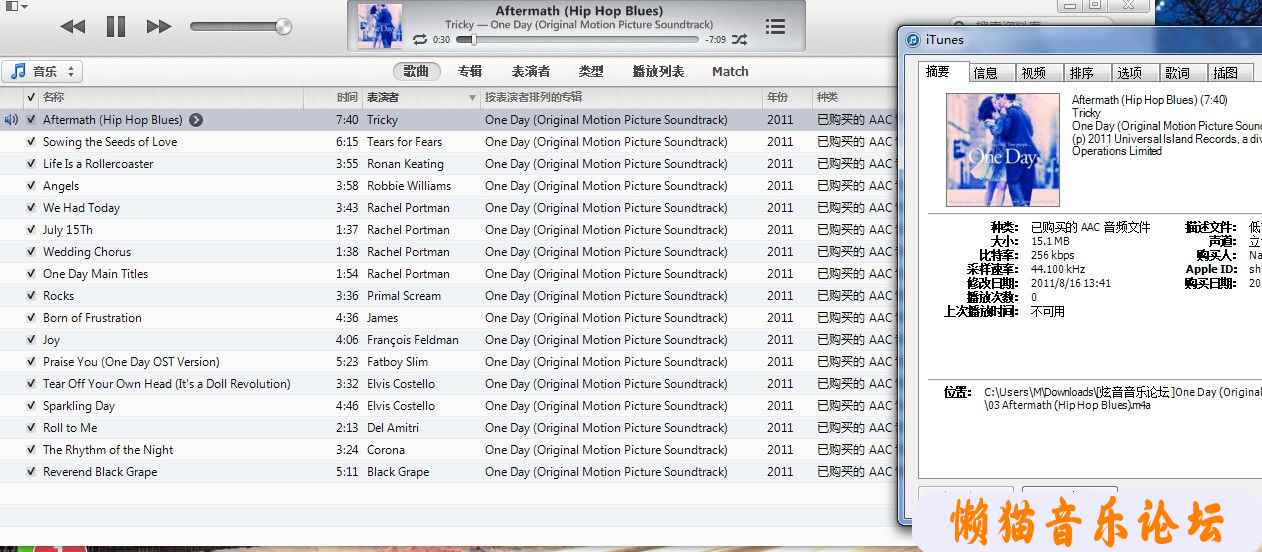
Task: Select the song Born of Frustration
Action: click(92, 318)
